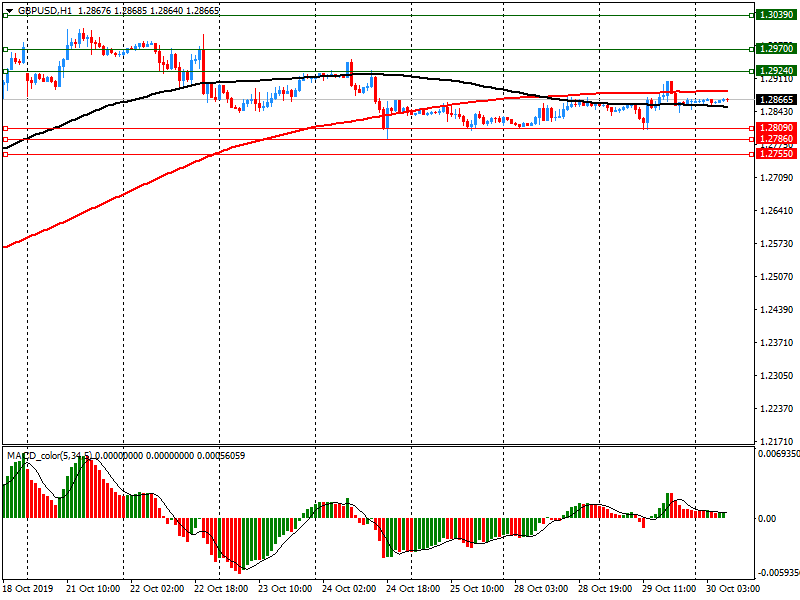This screenshot has height=600, width=800.
Task: Click the 1.23050 value on price scale
Action: 776,376
